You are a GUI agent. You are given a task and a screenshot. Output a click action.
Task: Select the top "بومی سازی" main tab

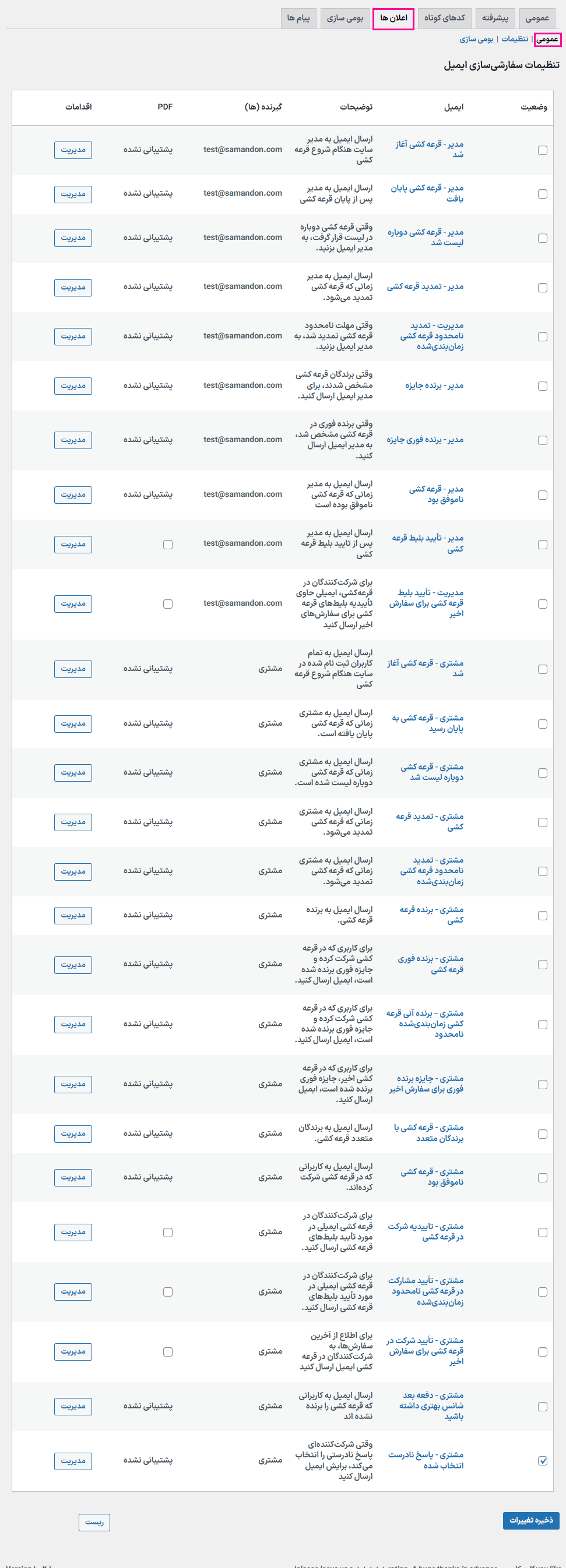point(345,18)
